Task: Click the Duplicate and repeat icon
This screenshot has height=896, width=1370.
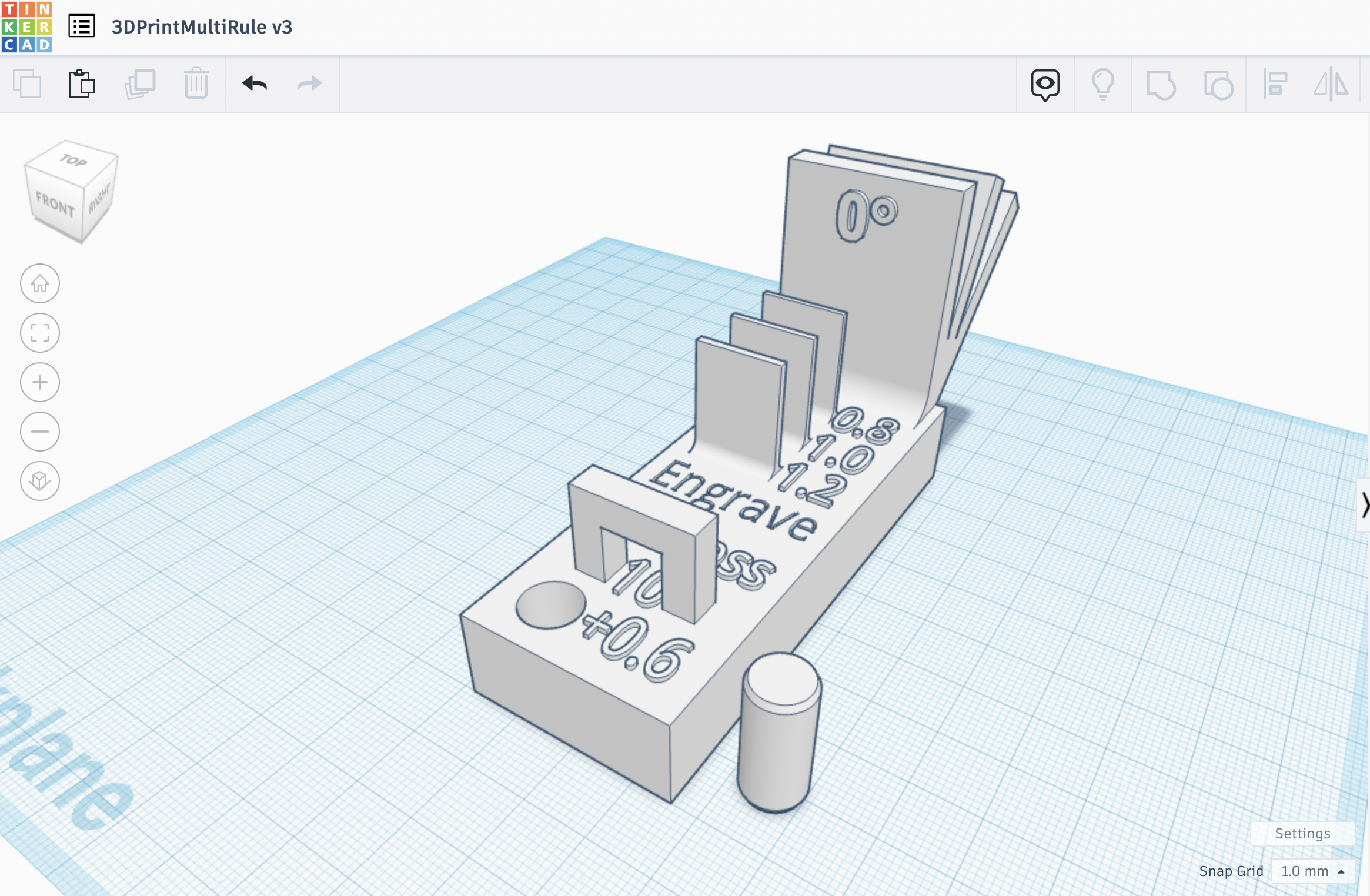Action: (x=140, y=83)
